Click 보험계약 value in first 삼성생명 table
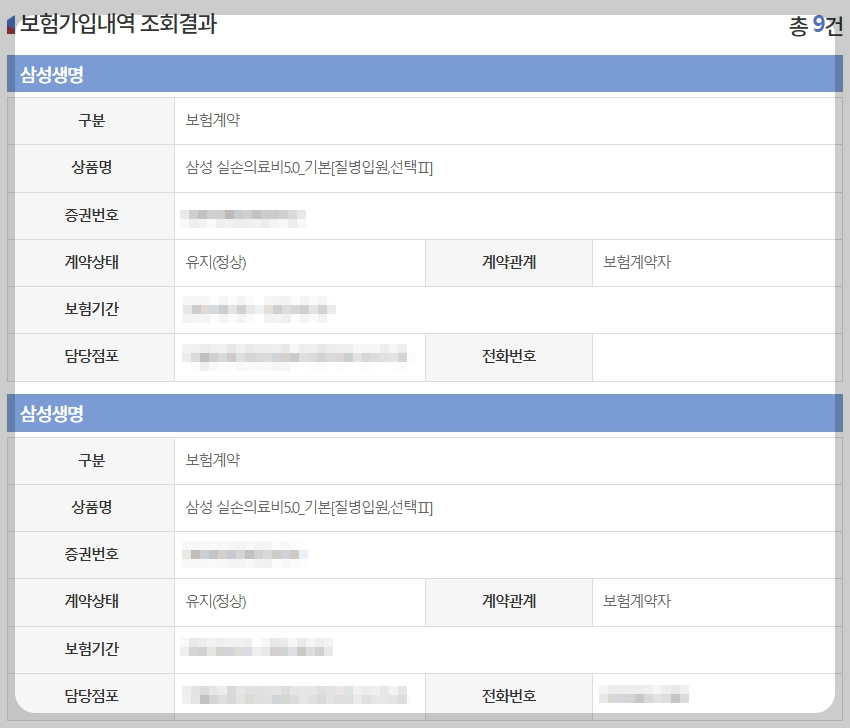Viewport: 850px width, 728px height. tap(212, 120)
